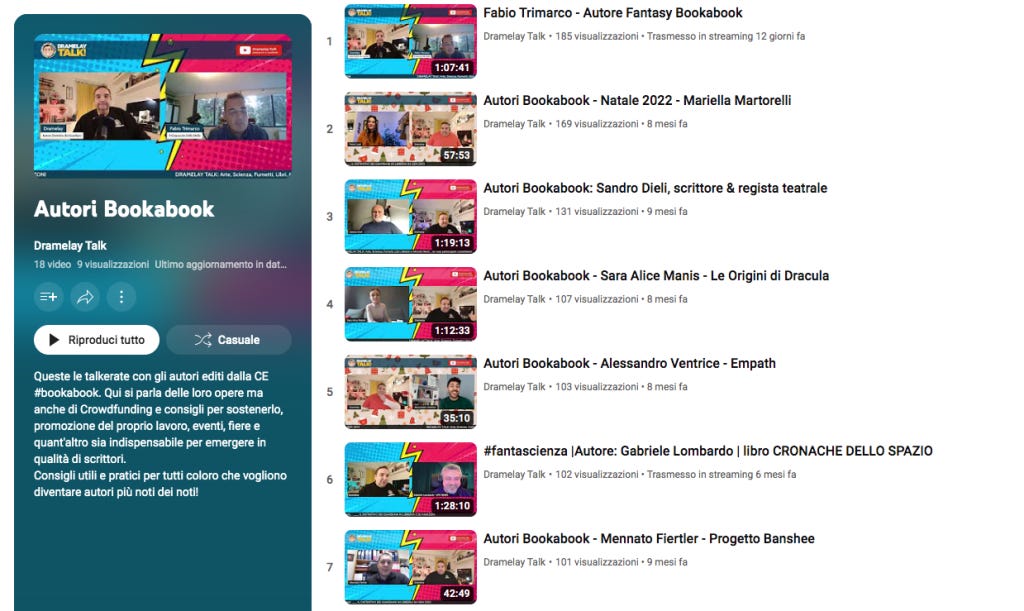Click Casuale shuffle button
The width and height of the screenshot is (1024, 611).
pos(229,340)
